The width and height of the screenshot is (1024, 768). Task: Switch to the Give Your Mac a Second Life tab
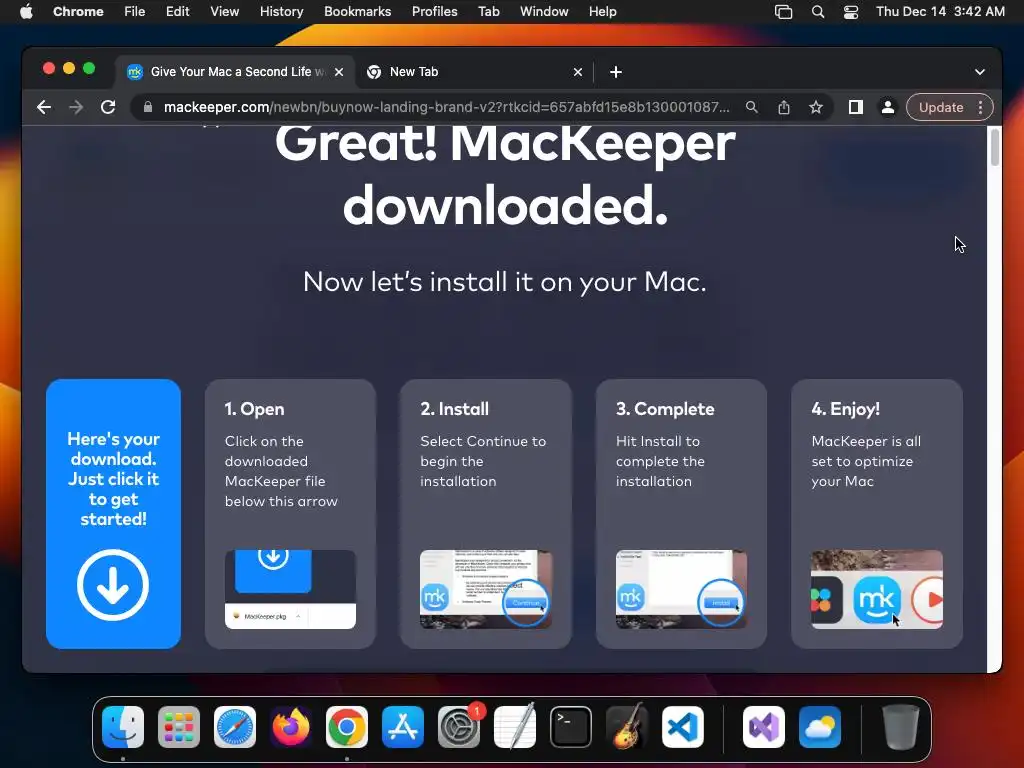point(235,71)
